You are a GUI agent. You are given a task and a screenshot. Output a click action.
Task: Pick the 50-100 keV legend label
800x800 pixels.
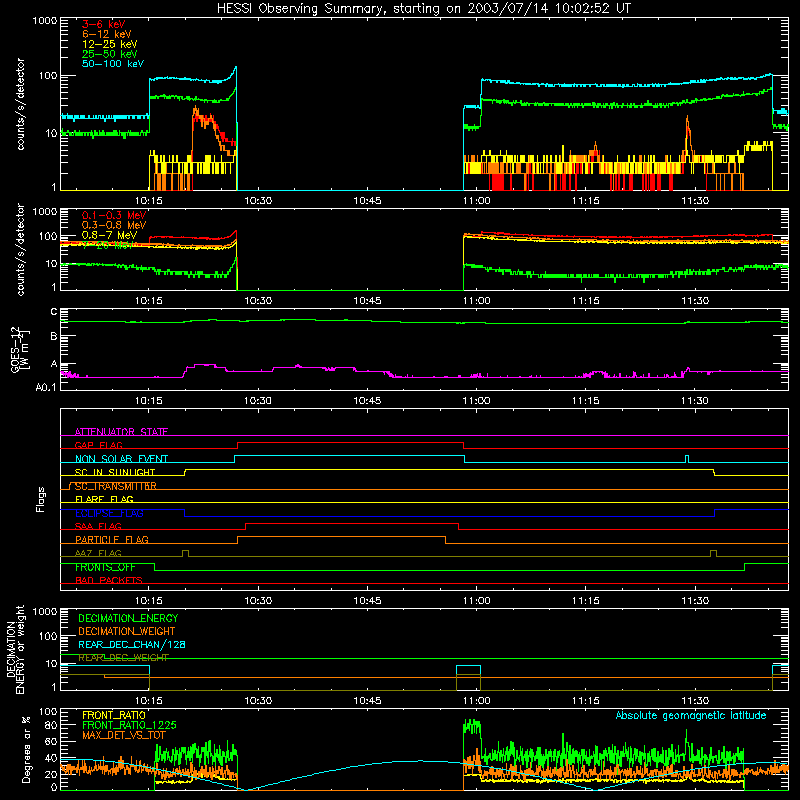click(x=113, y=64)
